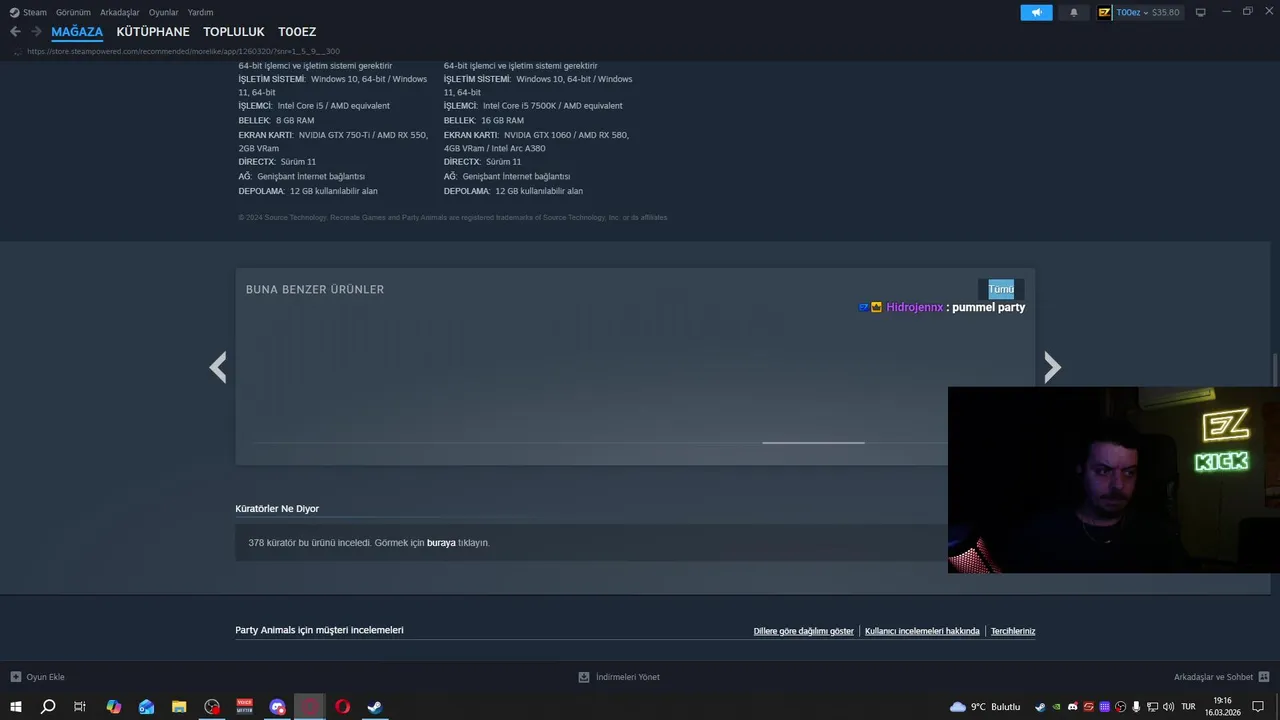
Task: Open the Yardım menu
Action: [x=201, y=12]
